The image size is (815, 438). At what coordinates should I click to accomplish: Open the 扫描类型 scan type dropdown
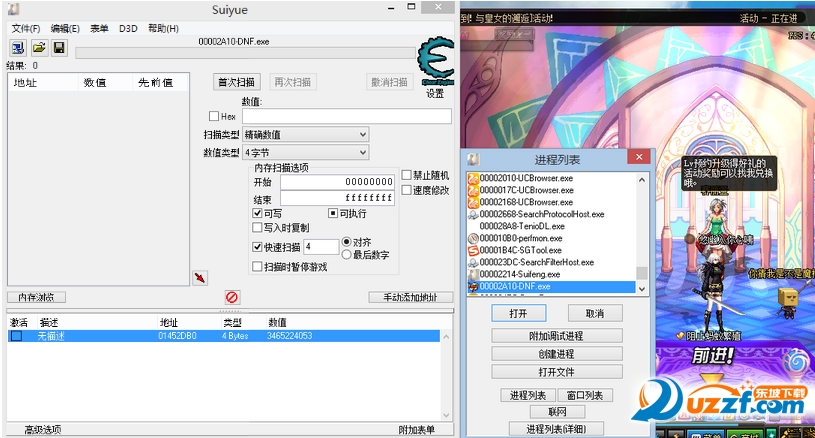pos(306,135)
